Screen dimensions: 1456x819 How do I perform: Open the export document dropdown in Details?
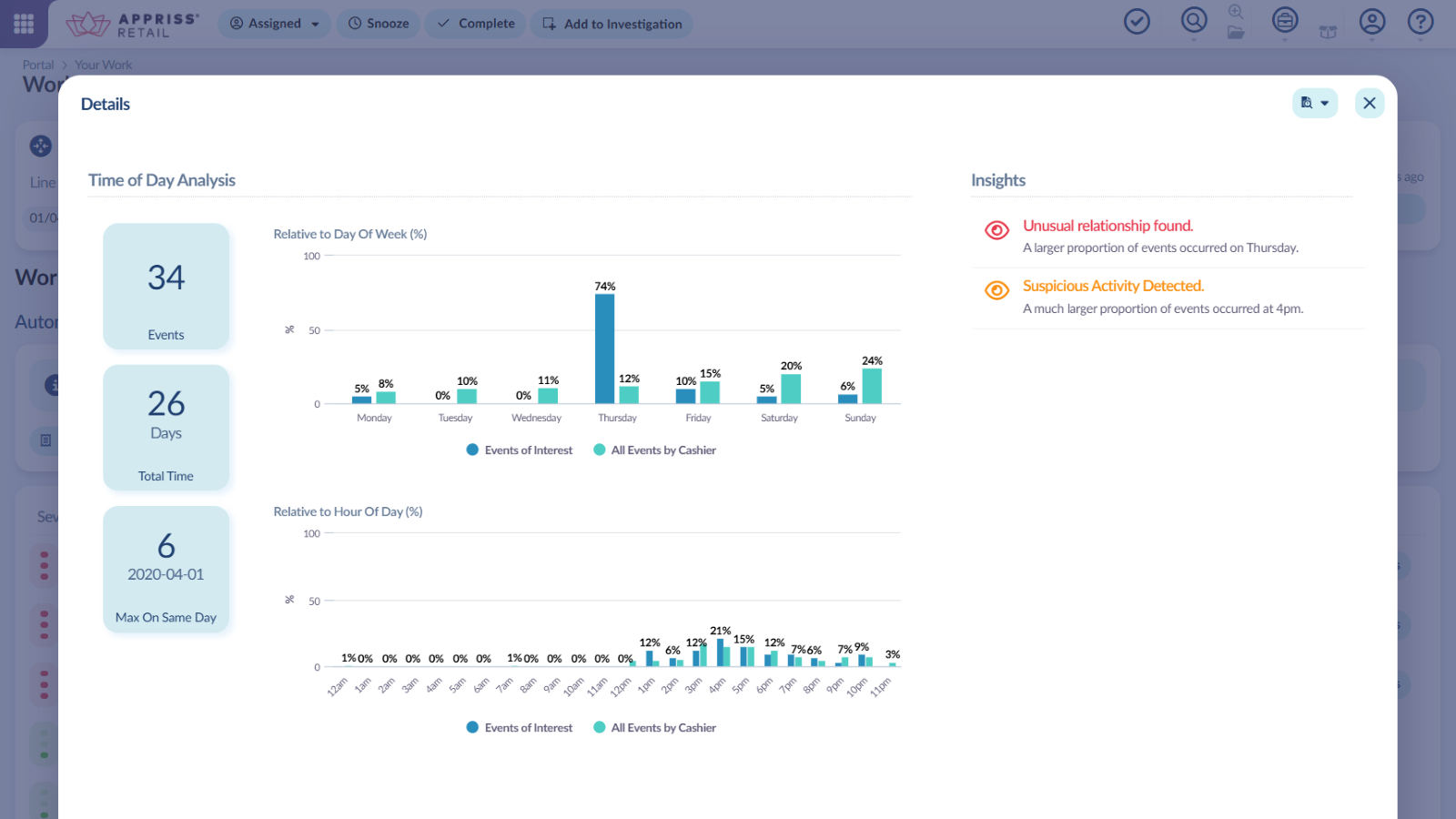tap(1315, 103)
